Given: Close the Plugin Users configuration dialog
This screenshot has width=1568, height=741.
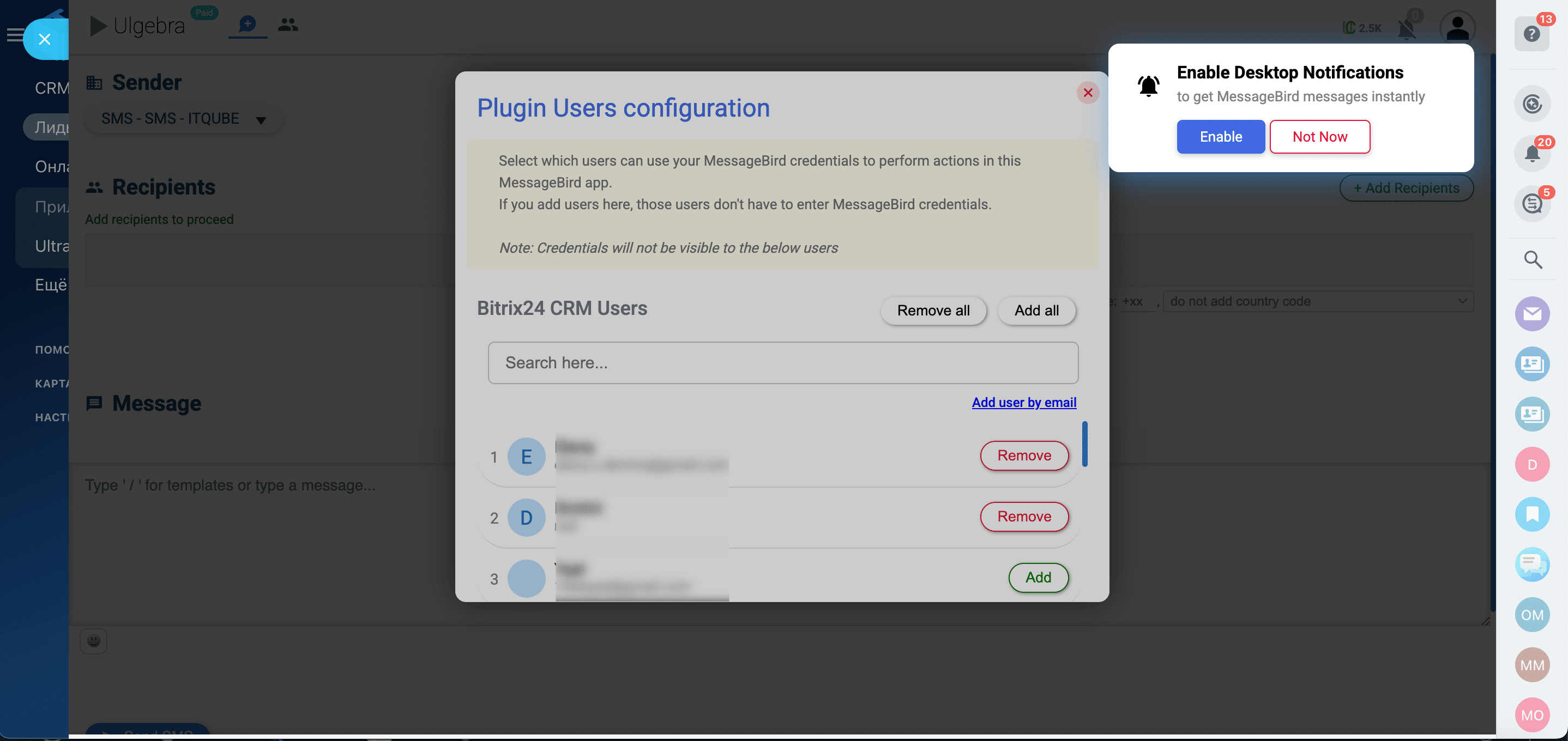Looking at the screenshot, I should (x=1088, y=93).
